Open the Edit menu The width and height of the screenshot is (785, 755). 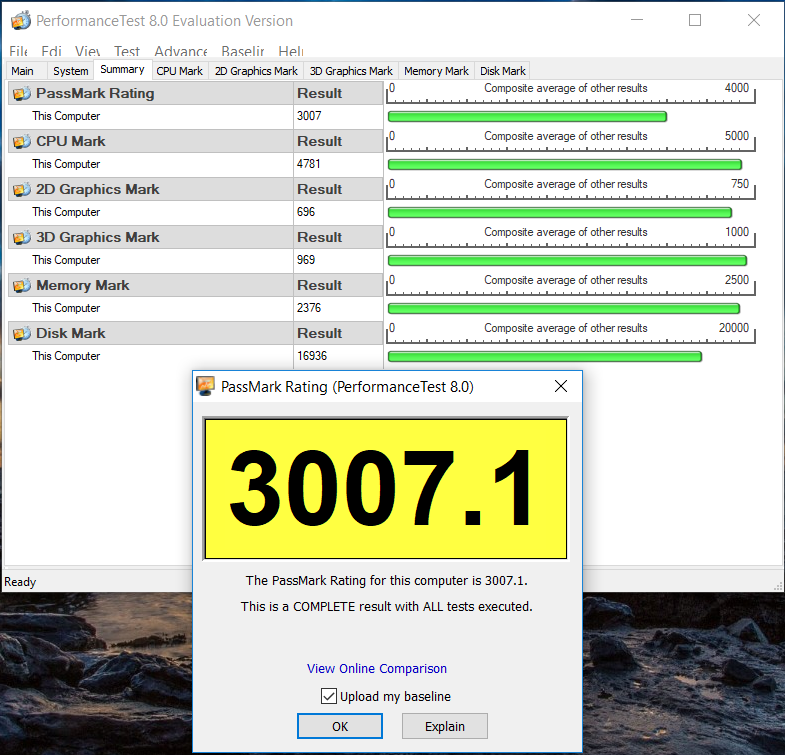(x=51, y=51)
